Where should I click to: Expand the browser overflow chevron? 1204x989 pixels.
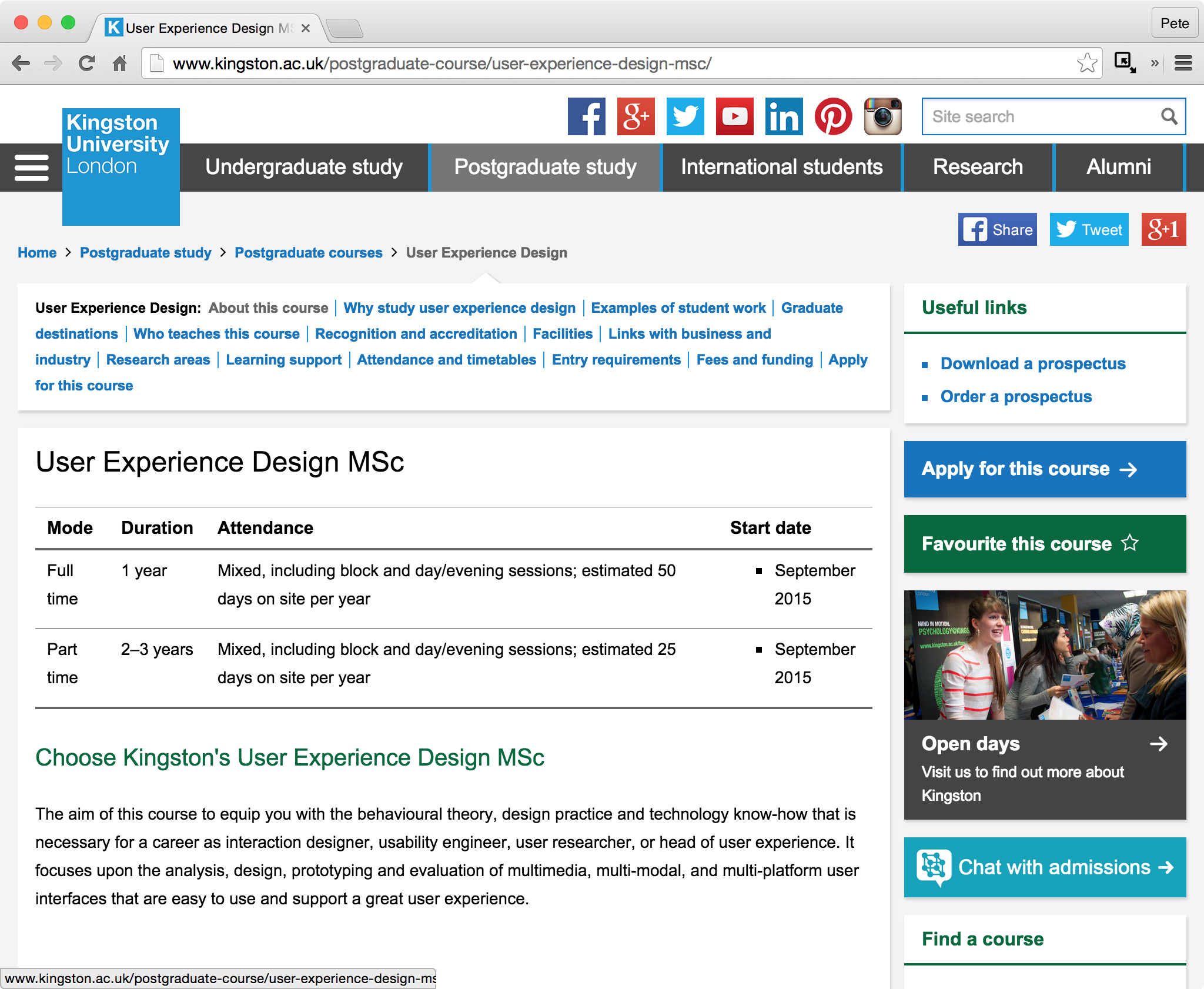tap(1154, 63)
